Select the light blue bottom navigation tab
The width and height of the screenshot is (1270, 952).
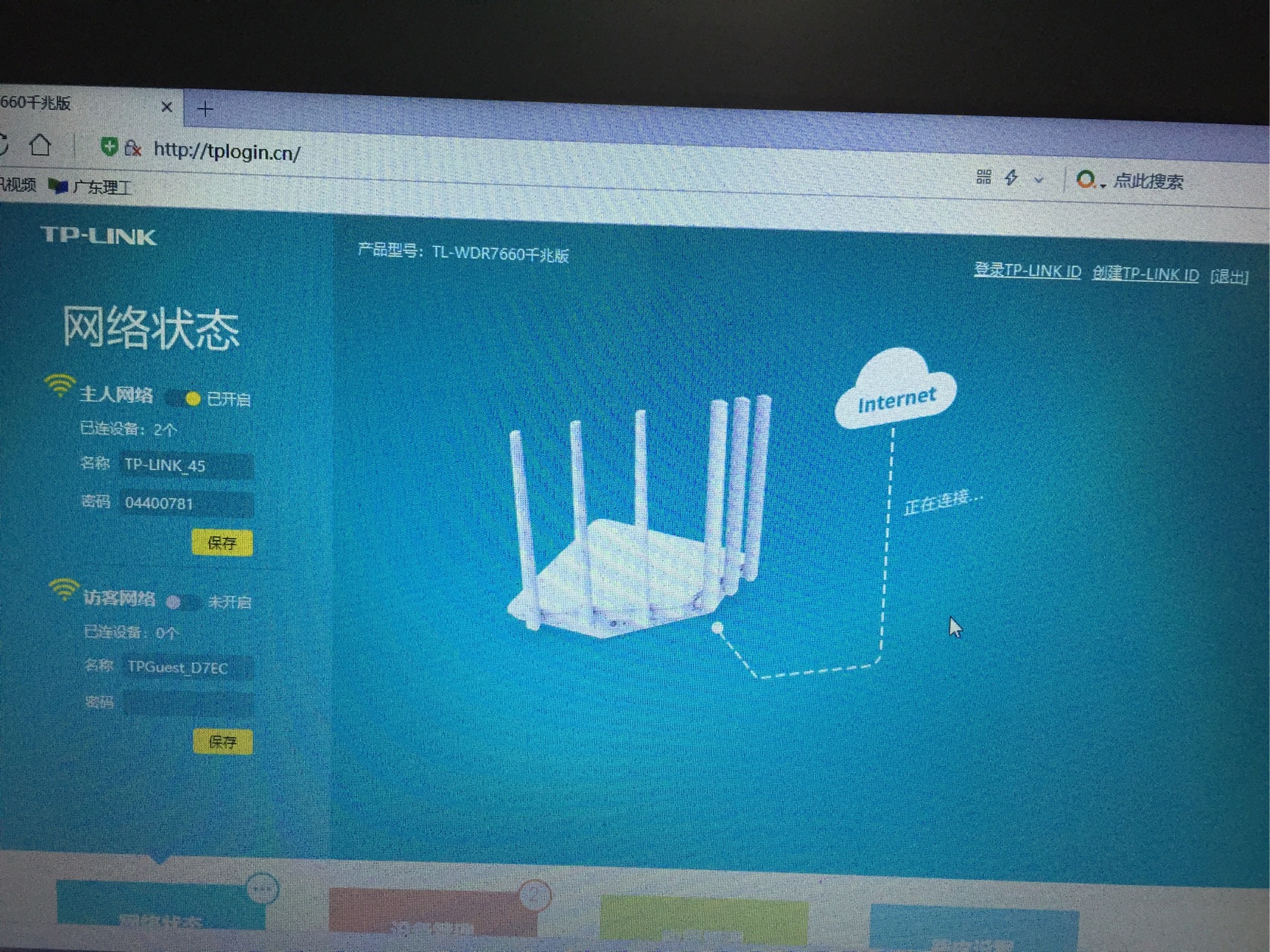(974, 927)
